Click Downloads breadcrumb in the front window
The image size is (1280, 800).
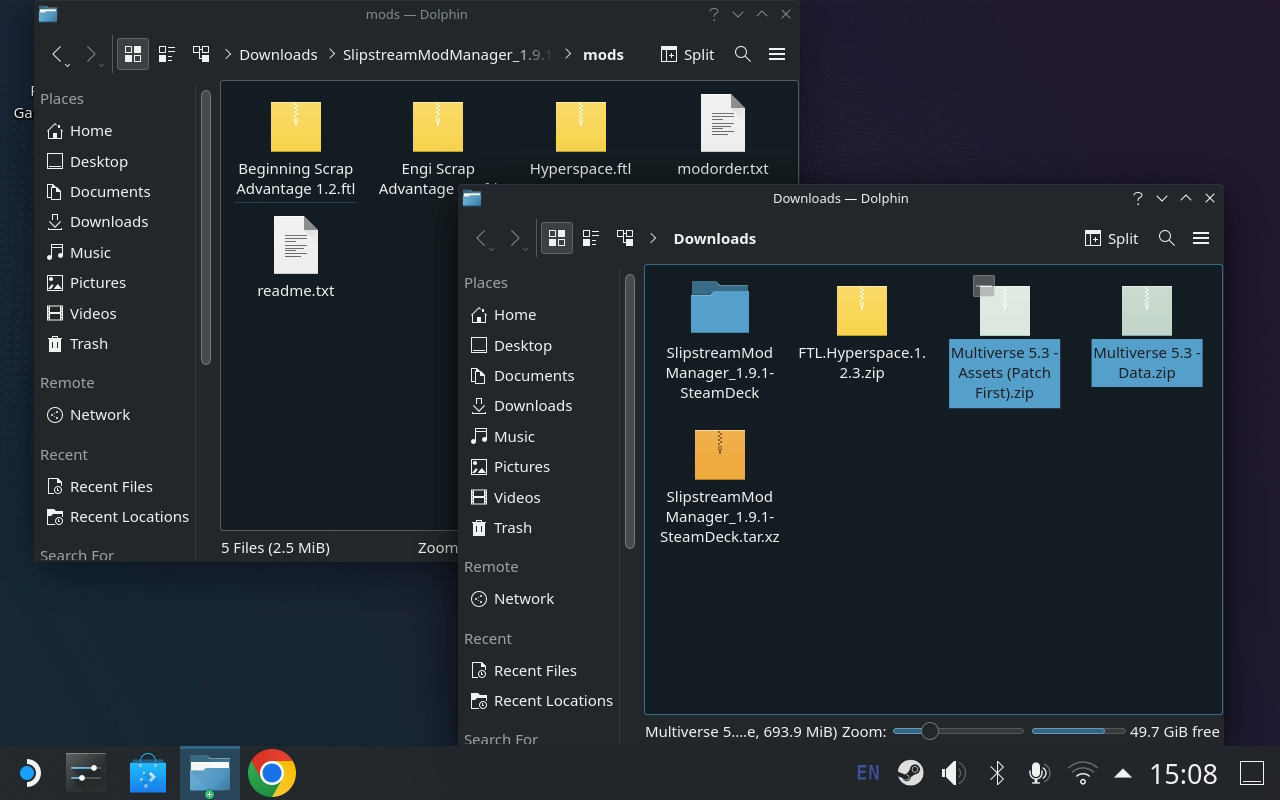[x=715, y=238]
